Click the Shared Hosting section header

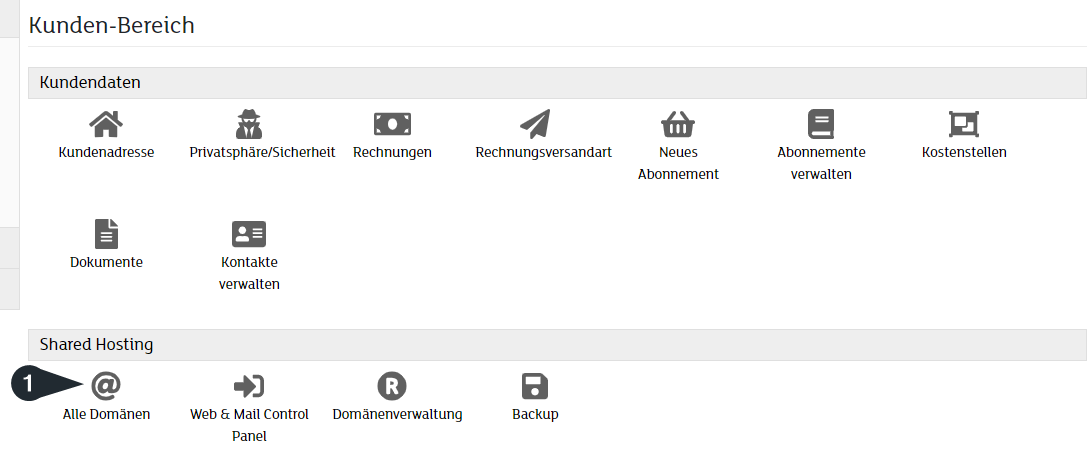(x=96, y=345)
